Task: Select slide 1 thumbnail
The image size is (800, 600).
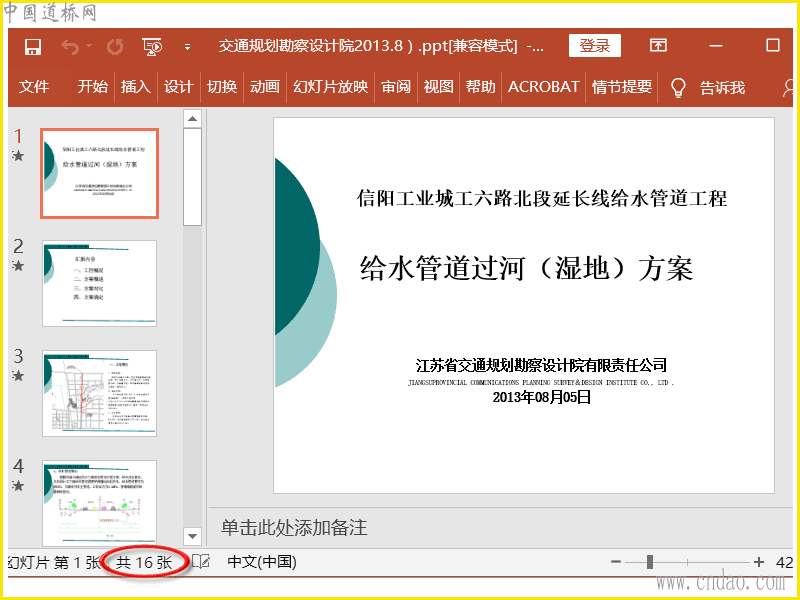Action: (x=99, y=173)
